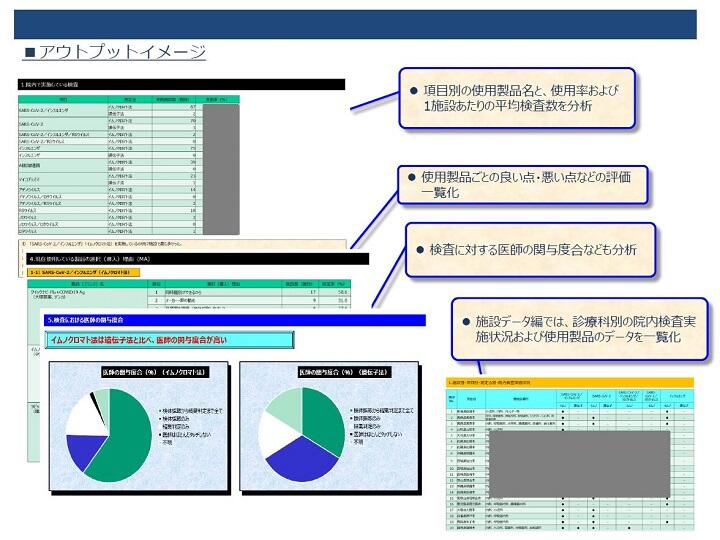Click black header 4.現在使用している製品の選択理由
The width and height of the screenshot is (720, 540).
[x=197, y=259]
